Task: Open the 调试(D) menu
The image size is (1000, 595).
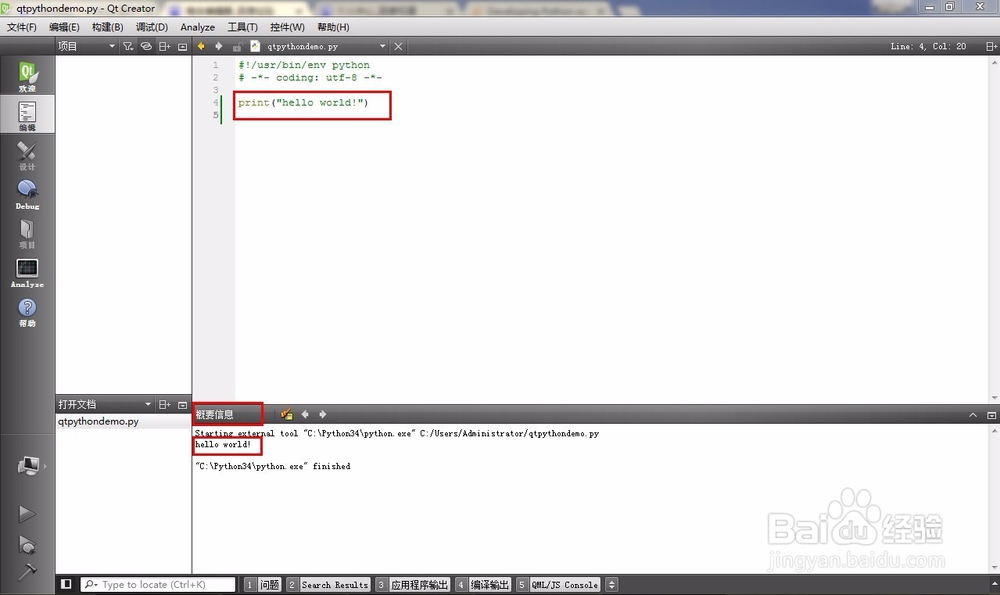Action: [x=152, y=27]
